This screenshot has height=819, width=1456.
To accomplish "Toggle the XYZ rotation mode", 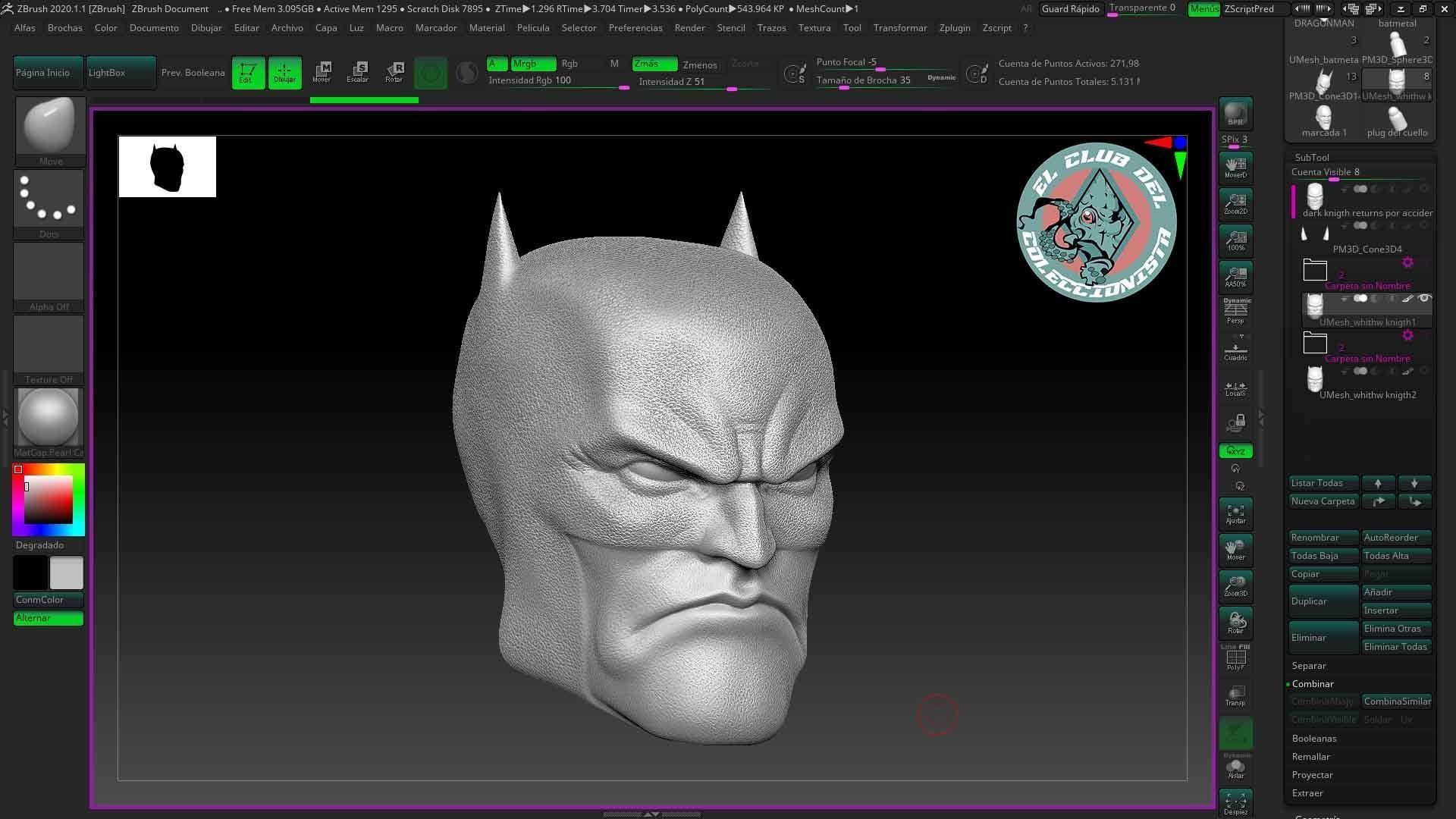I will tap(1235, 451).
